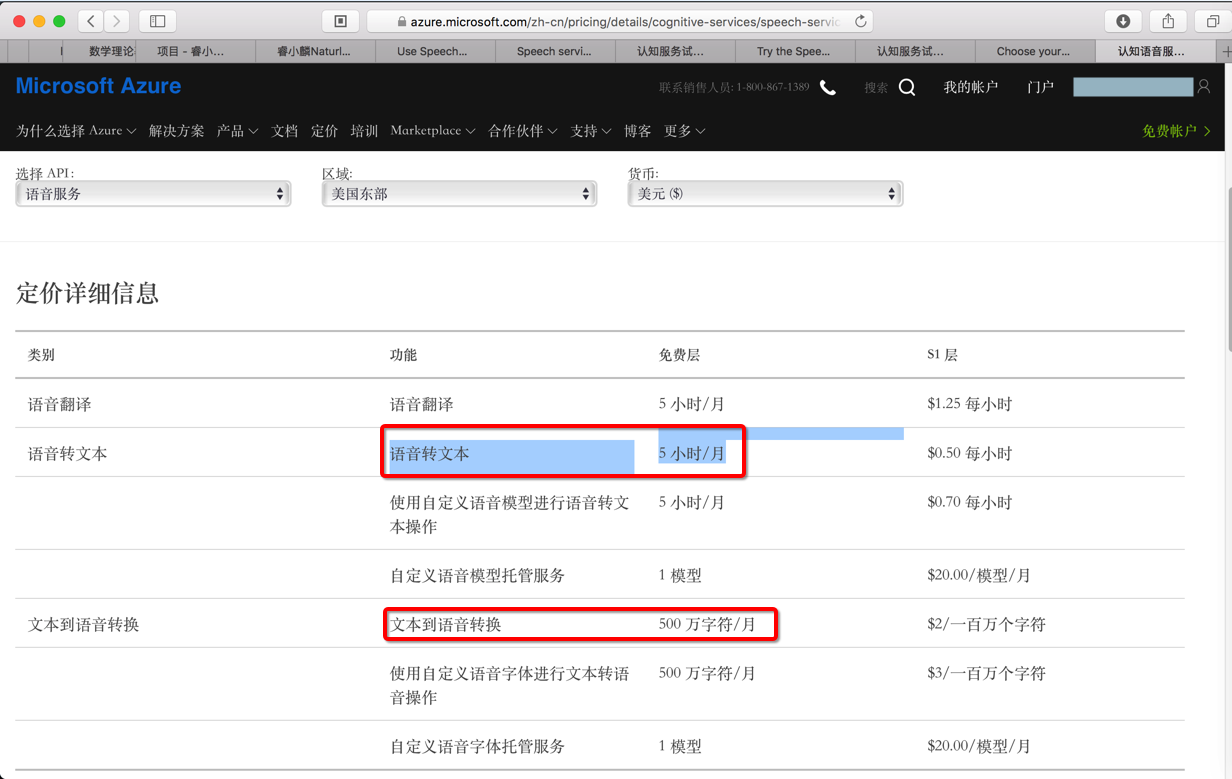Click the user profile icon
Viewport: 1232px width, 779px height.
[x=1204, y=88]
